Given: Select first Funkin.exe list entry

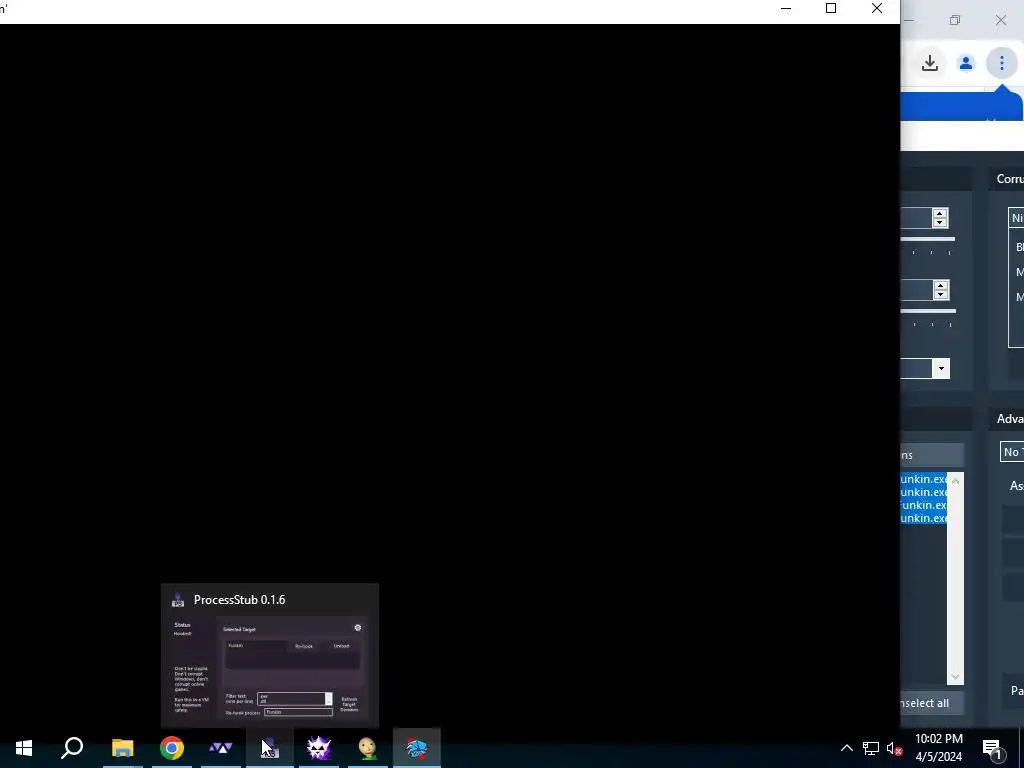Looking at the screenshot, I should (x=923, y=479).
